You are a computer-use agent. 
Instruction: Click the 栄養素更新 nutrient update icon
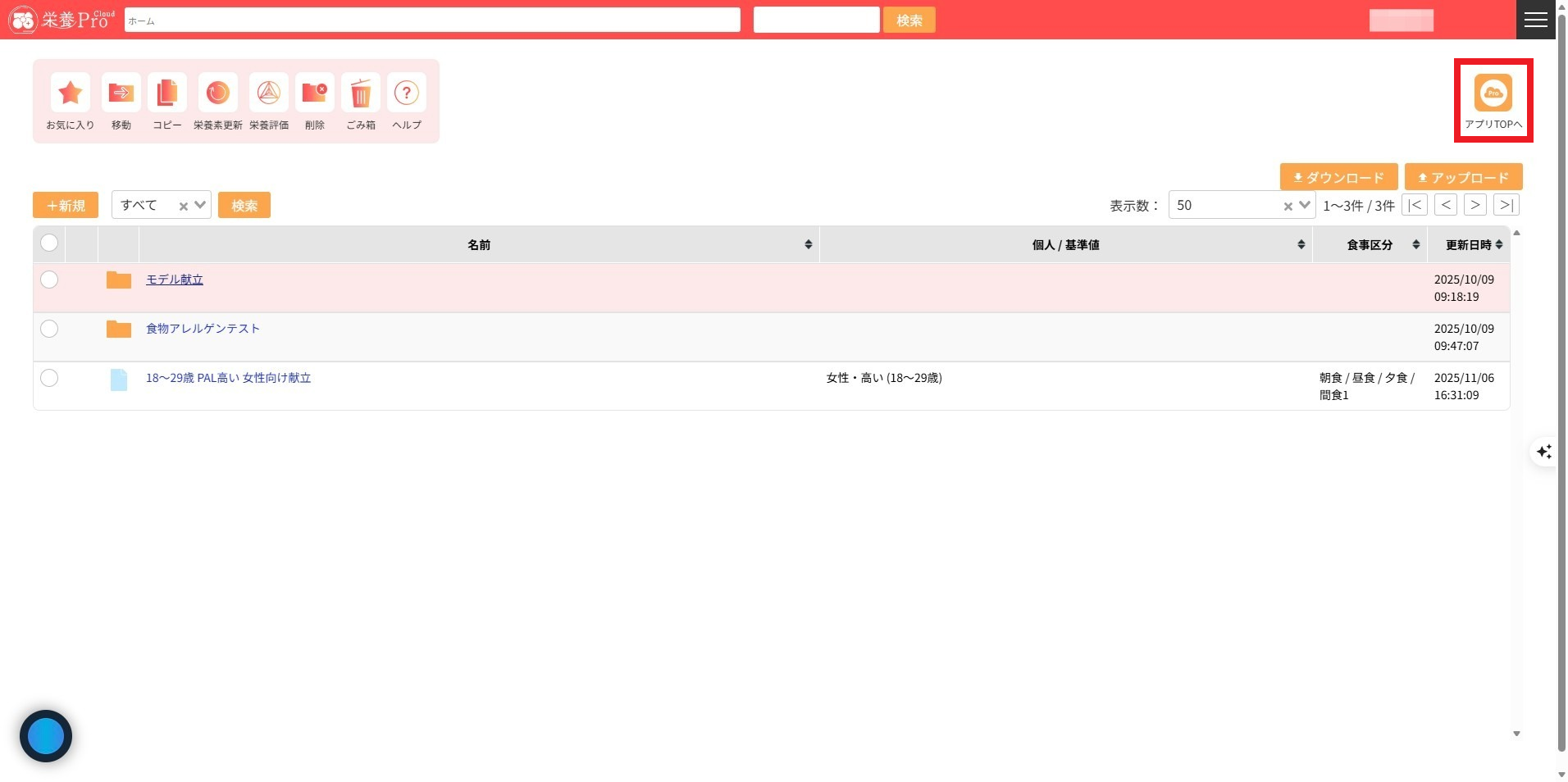click(x=217, y=93)
